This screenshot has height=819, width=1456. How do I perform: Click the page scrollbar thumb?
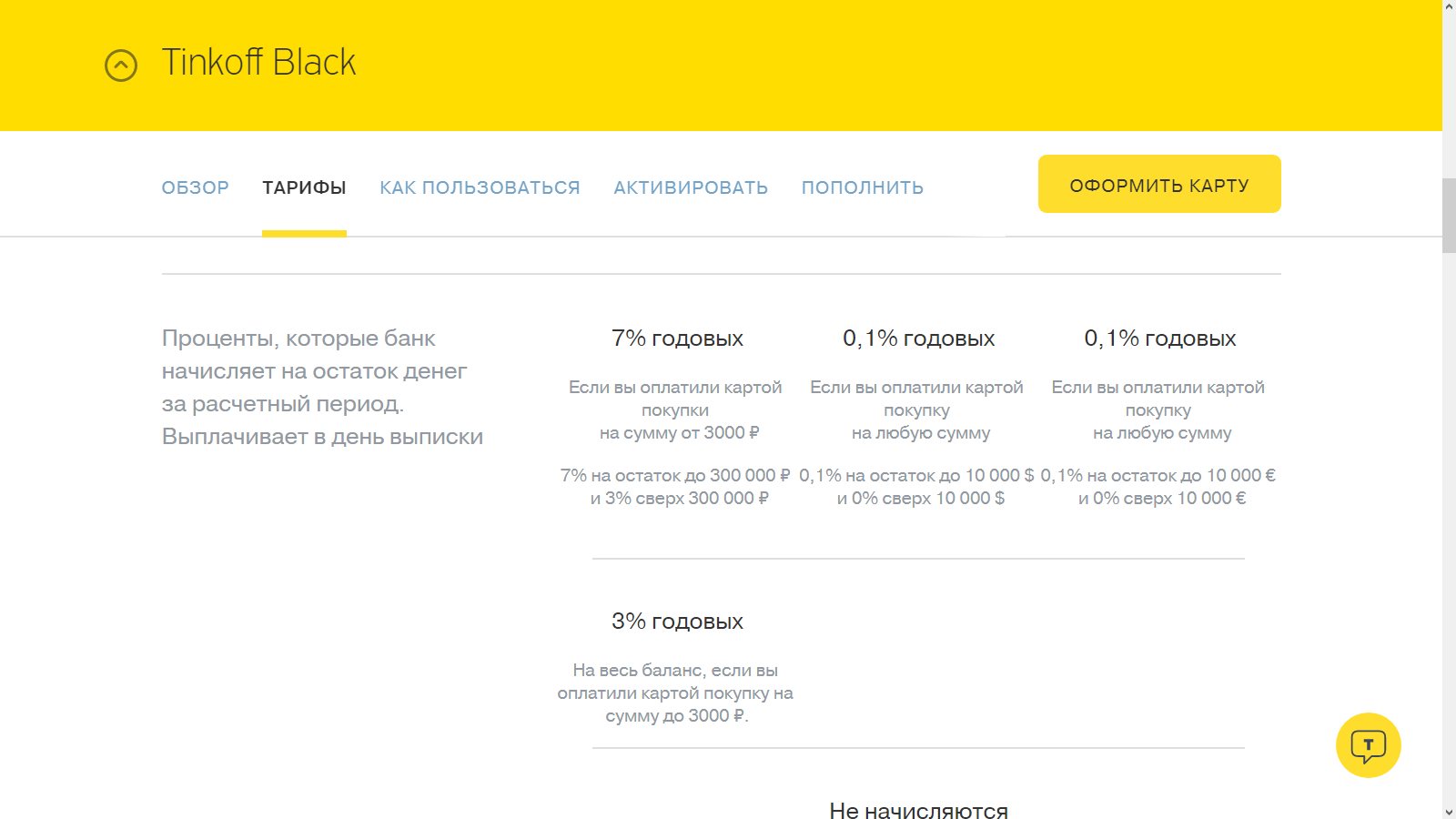coord(1449,216)
